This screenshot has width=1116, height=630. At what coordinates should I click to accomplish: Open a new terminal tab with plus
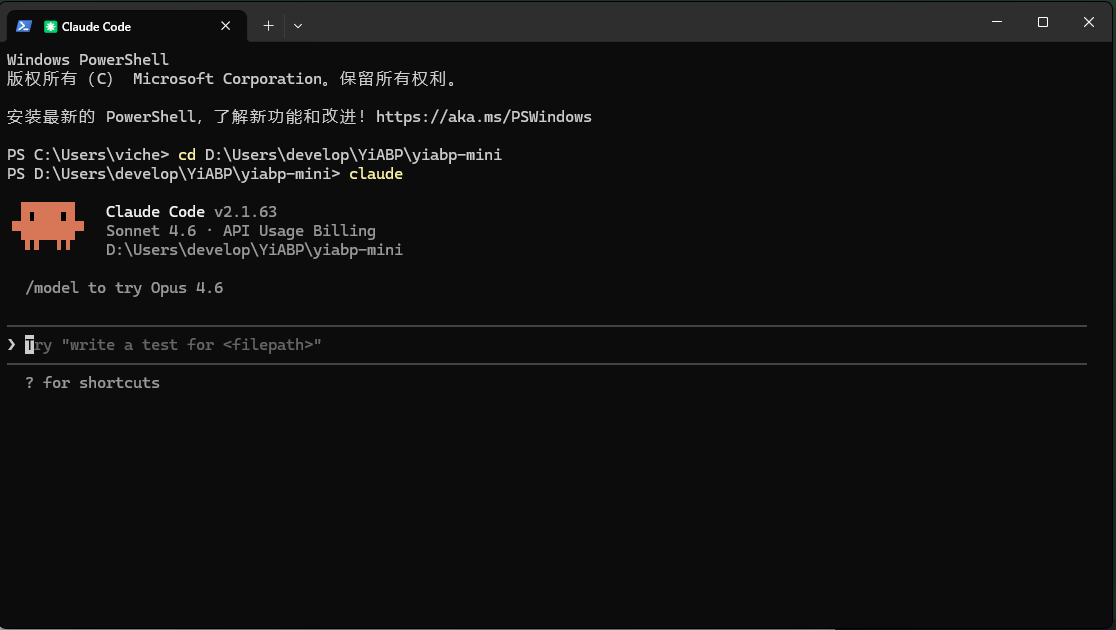[268, 26]
